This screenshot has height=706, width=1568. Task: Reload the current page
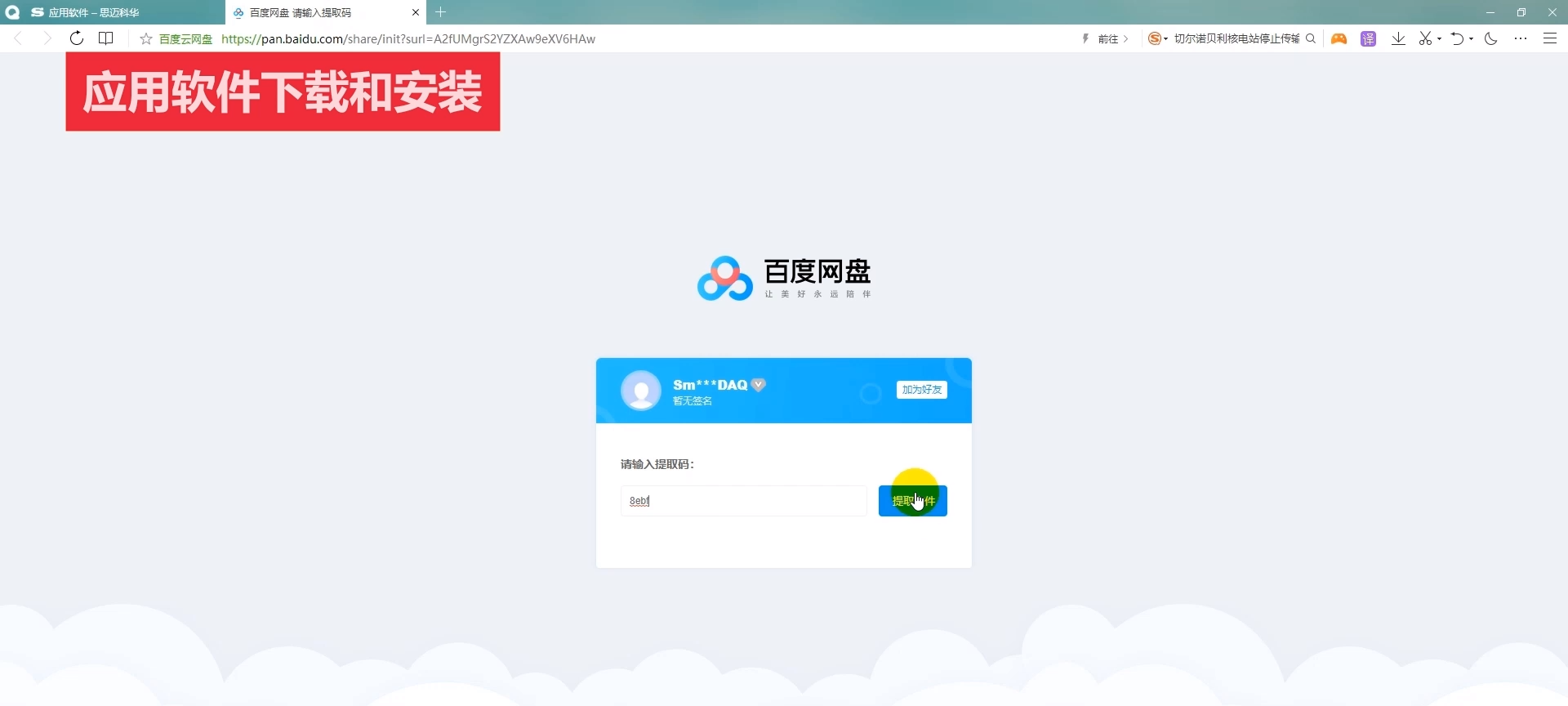(76, 38)
